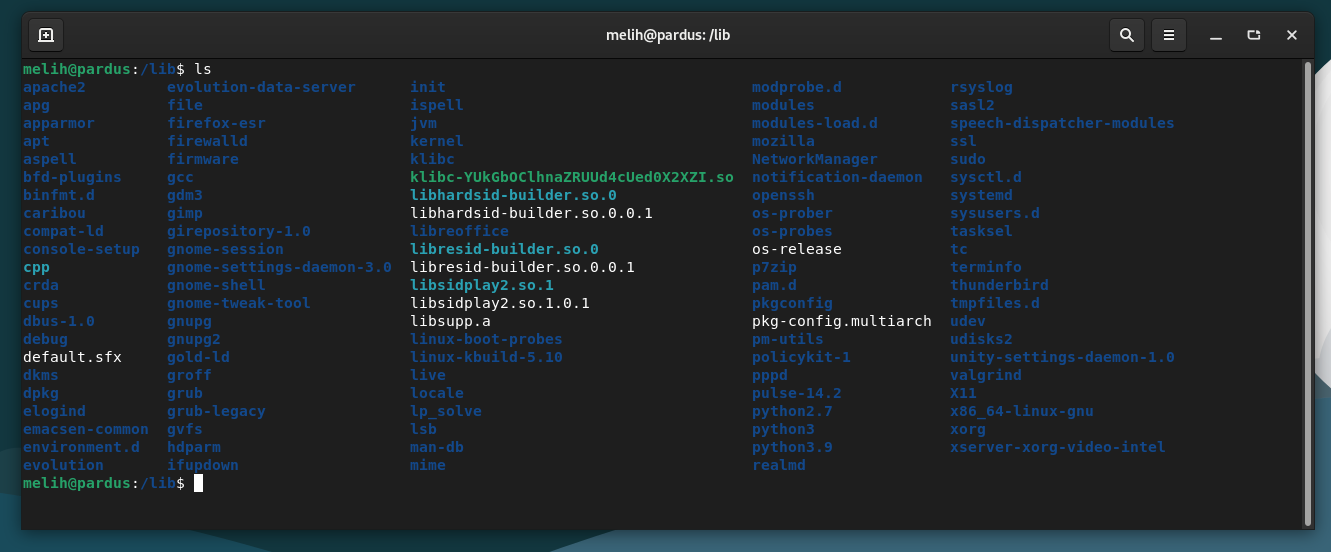
Task: Minimize the terminal window
Action: (1216, 35)
